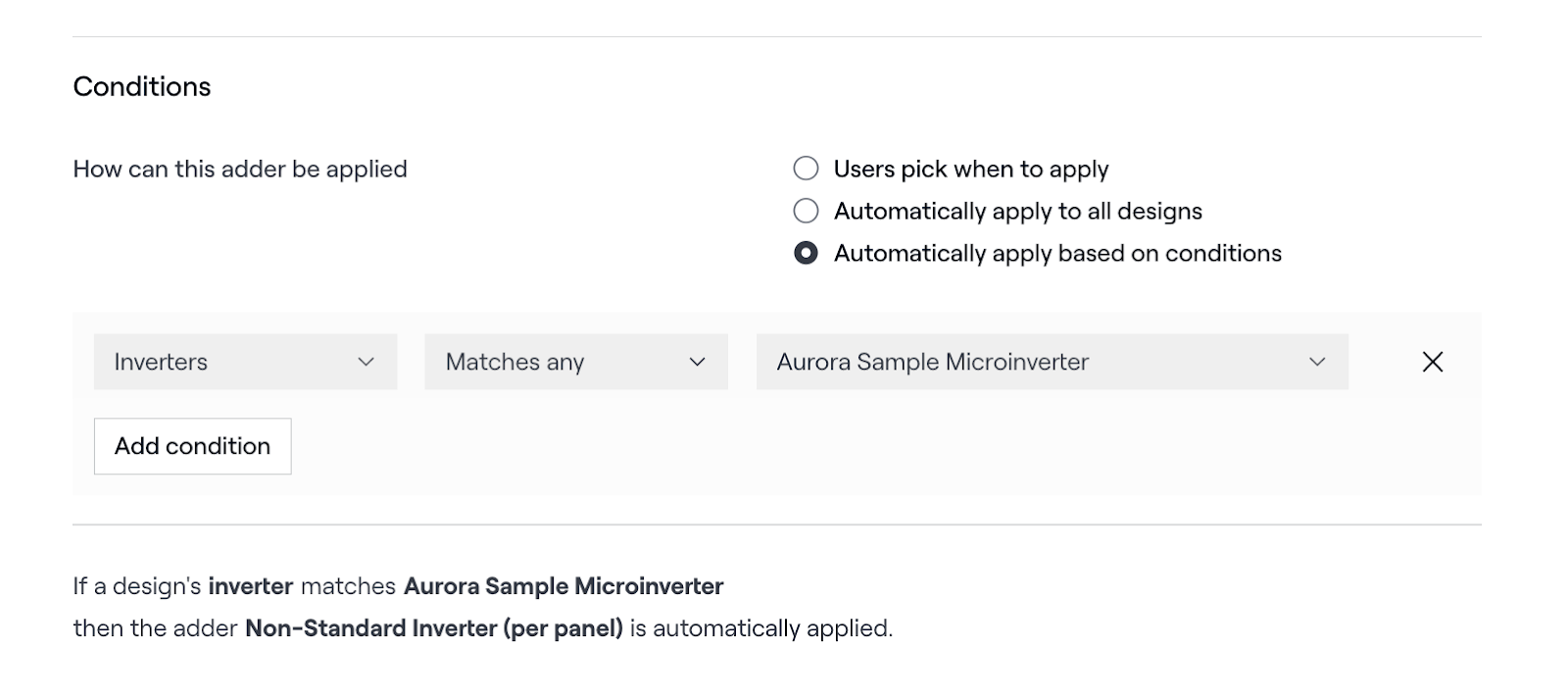Click the chevron arrow in the Inverters dropdown
Viewport: 1568px width, 699px height.
click(x=366, y=362)
